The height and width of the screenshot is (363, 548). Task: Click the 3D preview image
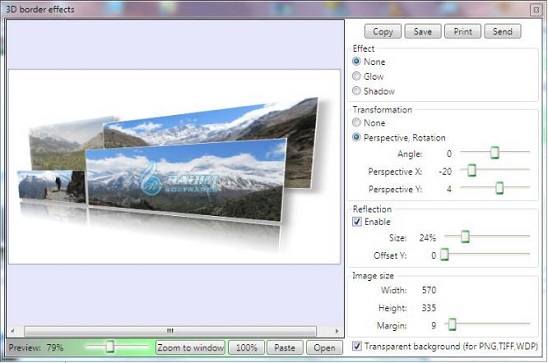[174, 167]
